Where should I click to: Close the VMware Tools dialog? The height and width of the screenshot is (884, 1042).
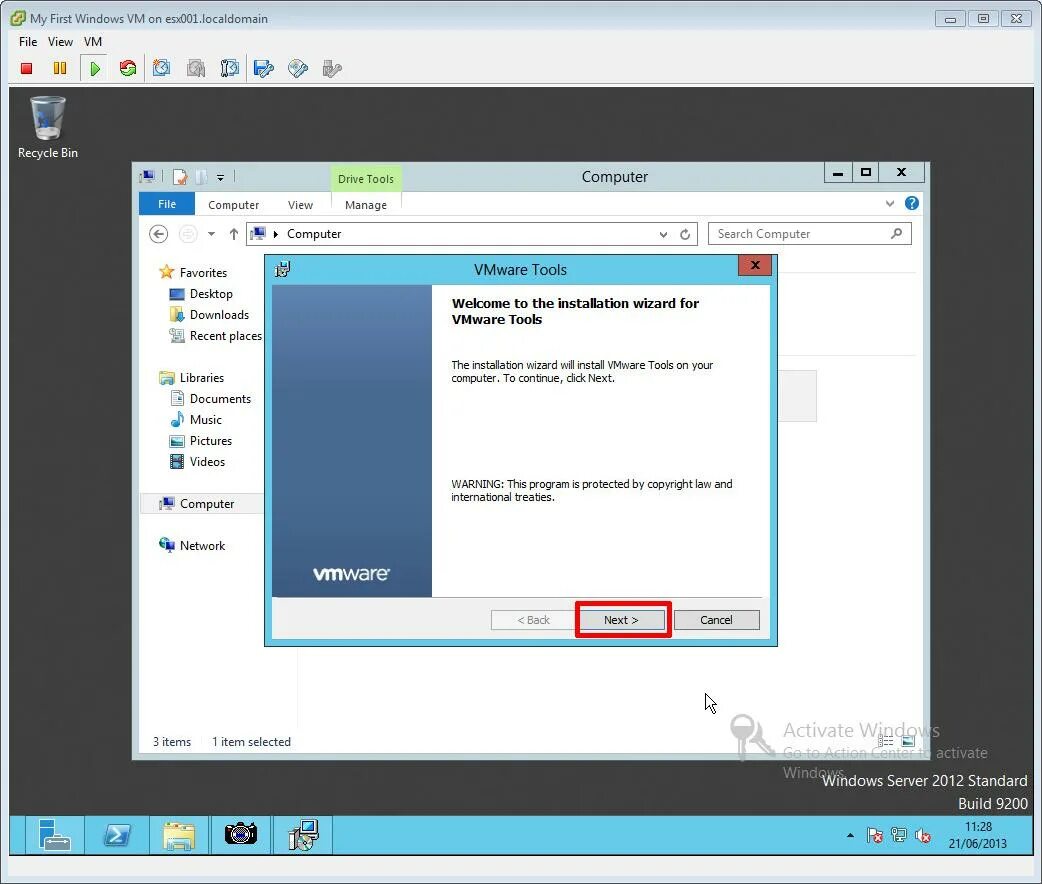point(755,265)
